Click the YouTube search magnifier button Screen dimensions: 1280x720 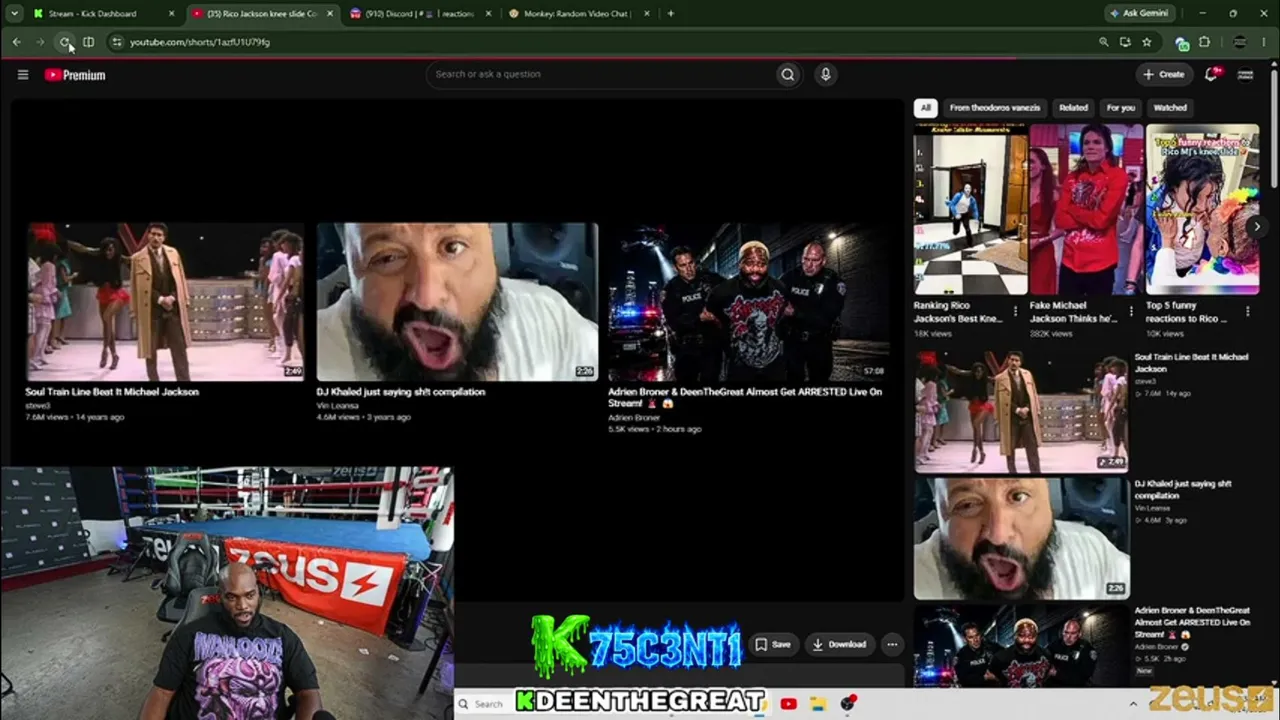pyautogui.click(x=788, y=74)
